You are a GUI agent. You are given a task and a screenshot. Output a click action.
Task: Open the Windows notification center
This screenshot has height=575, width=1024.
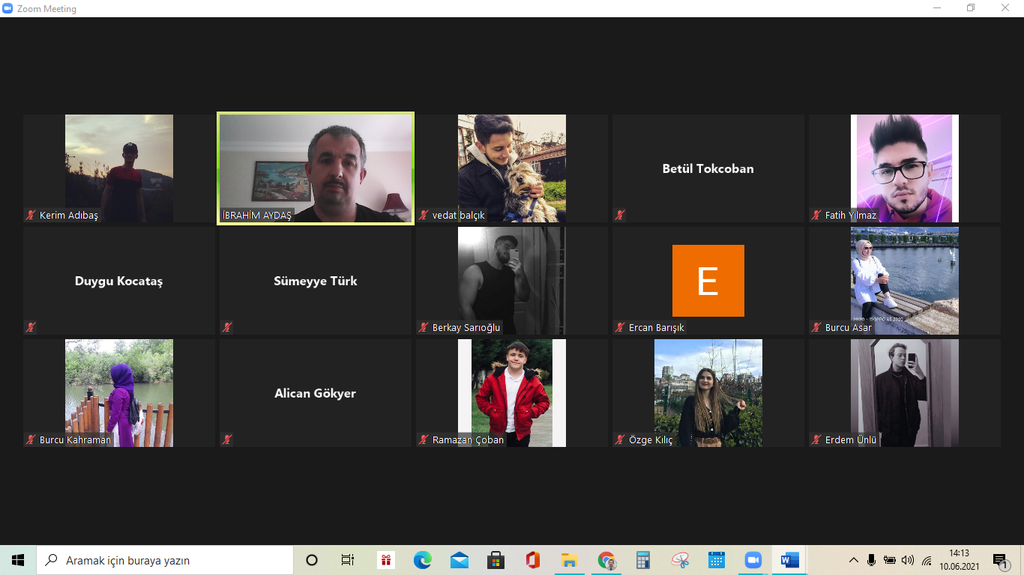click(1000, 560)
